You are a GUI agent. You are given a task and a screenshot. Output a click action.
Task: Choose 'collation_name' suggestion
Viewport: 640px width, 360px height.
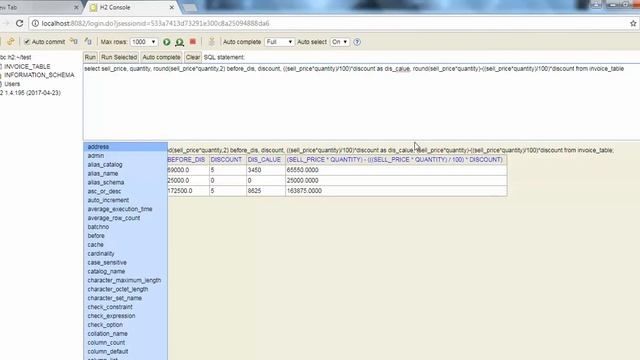[x=126, y=333]
